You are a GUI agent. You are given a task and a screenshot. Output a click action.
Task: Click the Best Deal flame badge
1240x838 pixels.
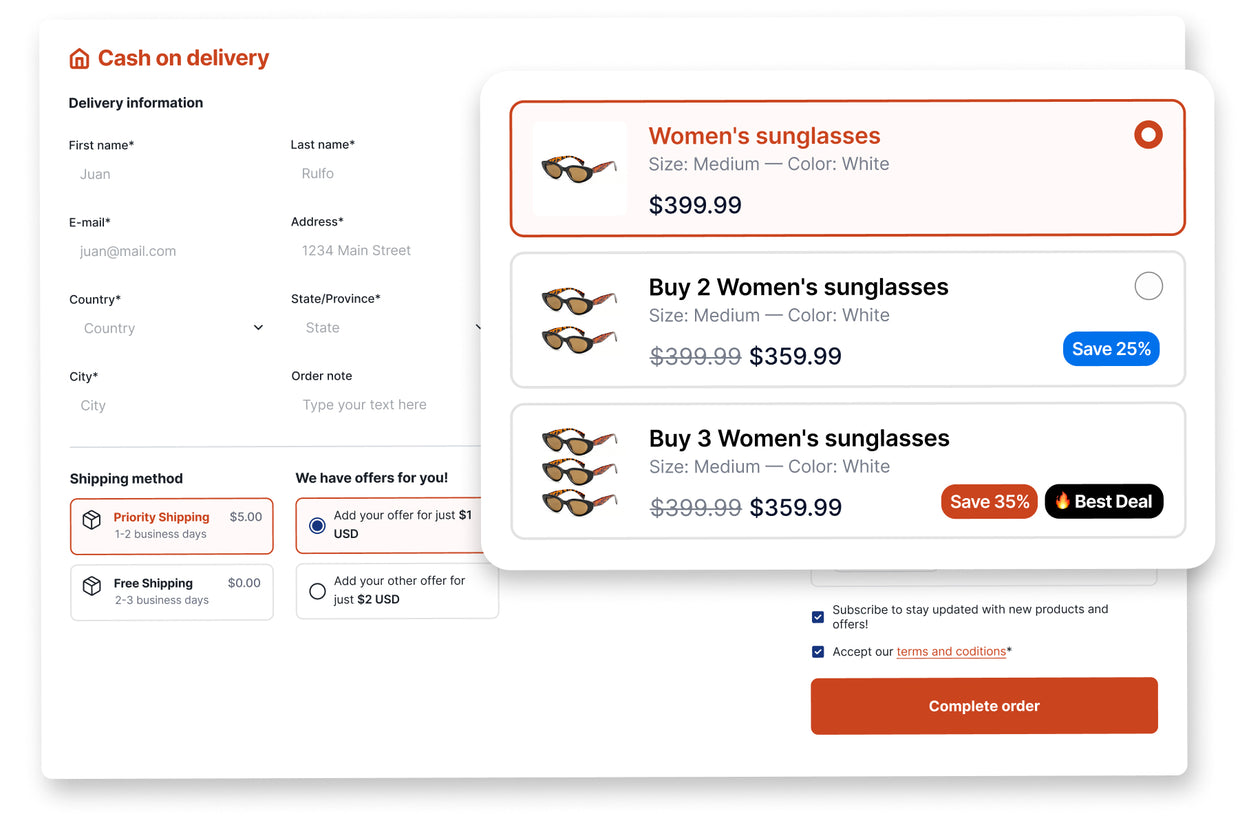point(1103,502)
